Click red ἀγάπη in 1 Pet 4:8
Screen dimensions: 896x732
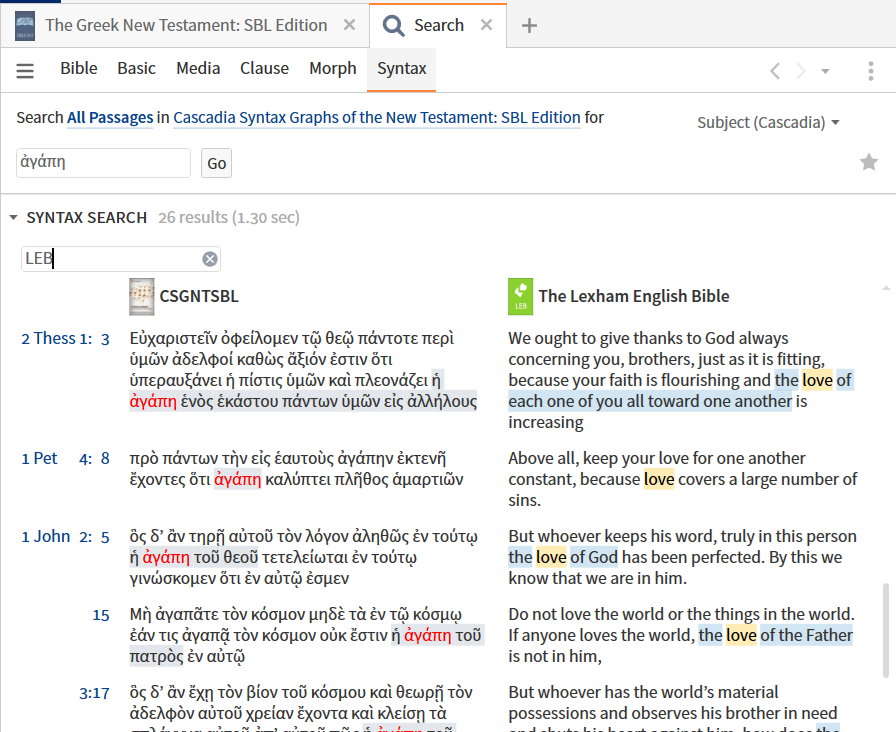point(238,479)
